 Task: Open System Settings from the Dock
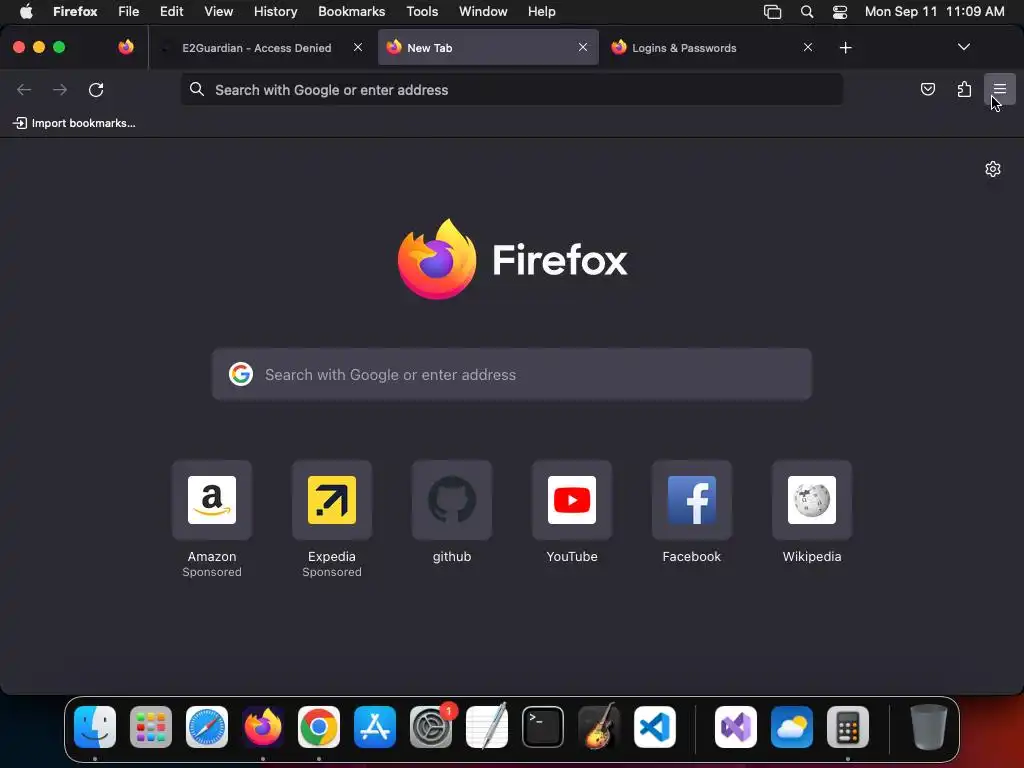[x=431, y=727]
